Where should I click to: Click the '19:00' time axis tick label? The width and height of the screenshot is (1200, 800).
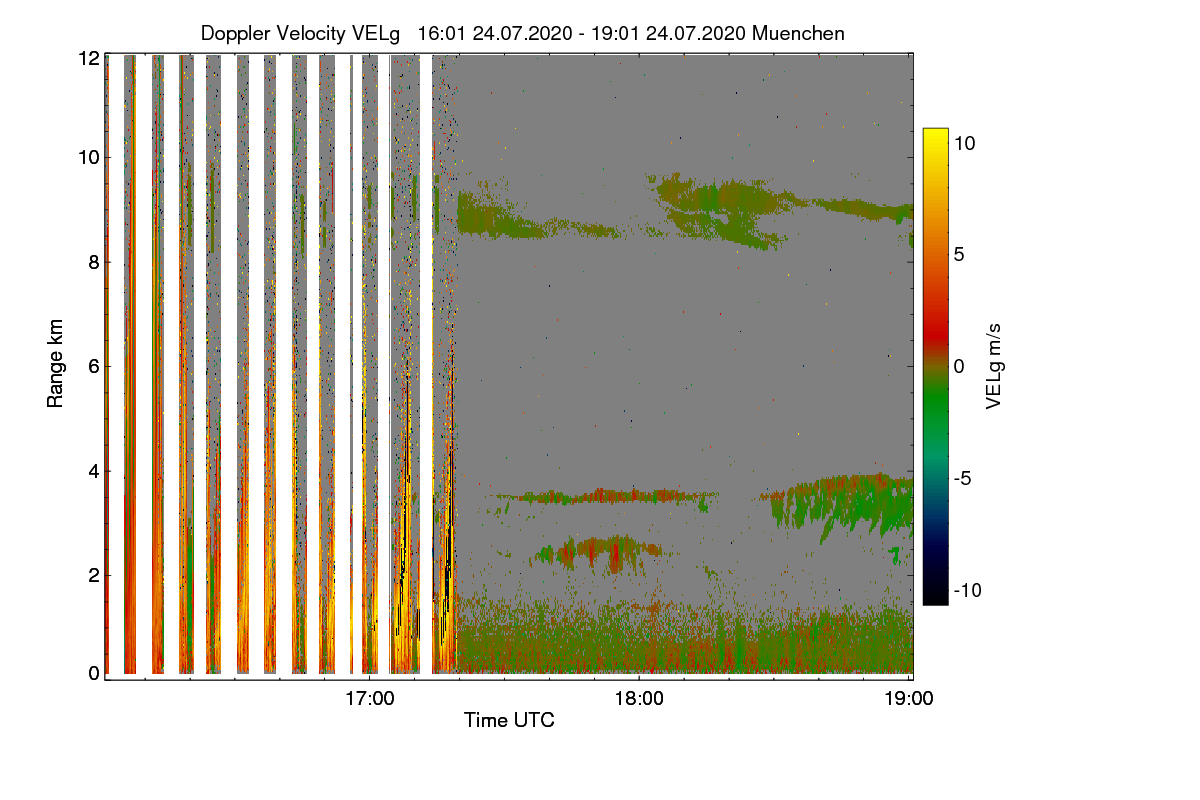(x=909, y=697)
